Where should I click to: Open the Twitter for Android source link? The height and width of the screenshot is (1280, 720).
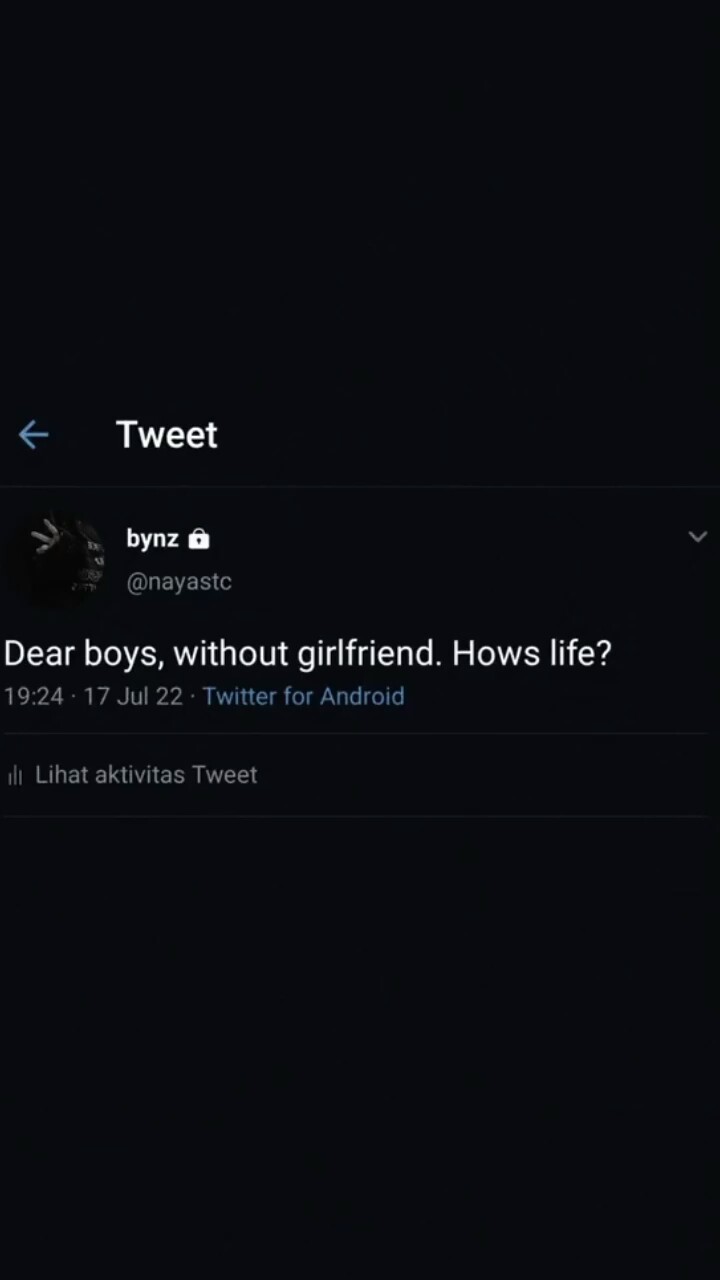[x=303, y=696]
